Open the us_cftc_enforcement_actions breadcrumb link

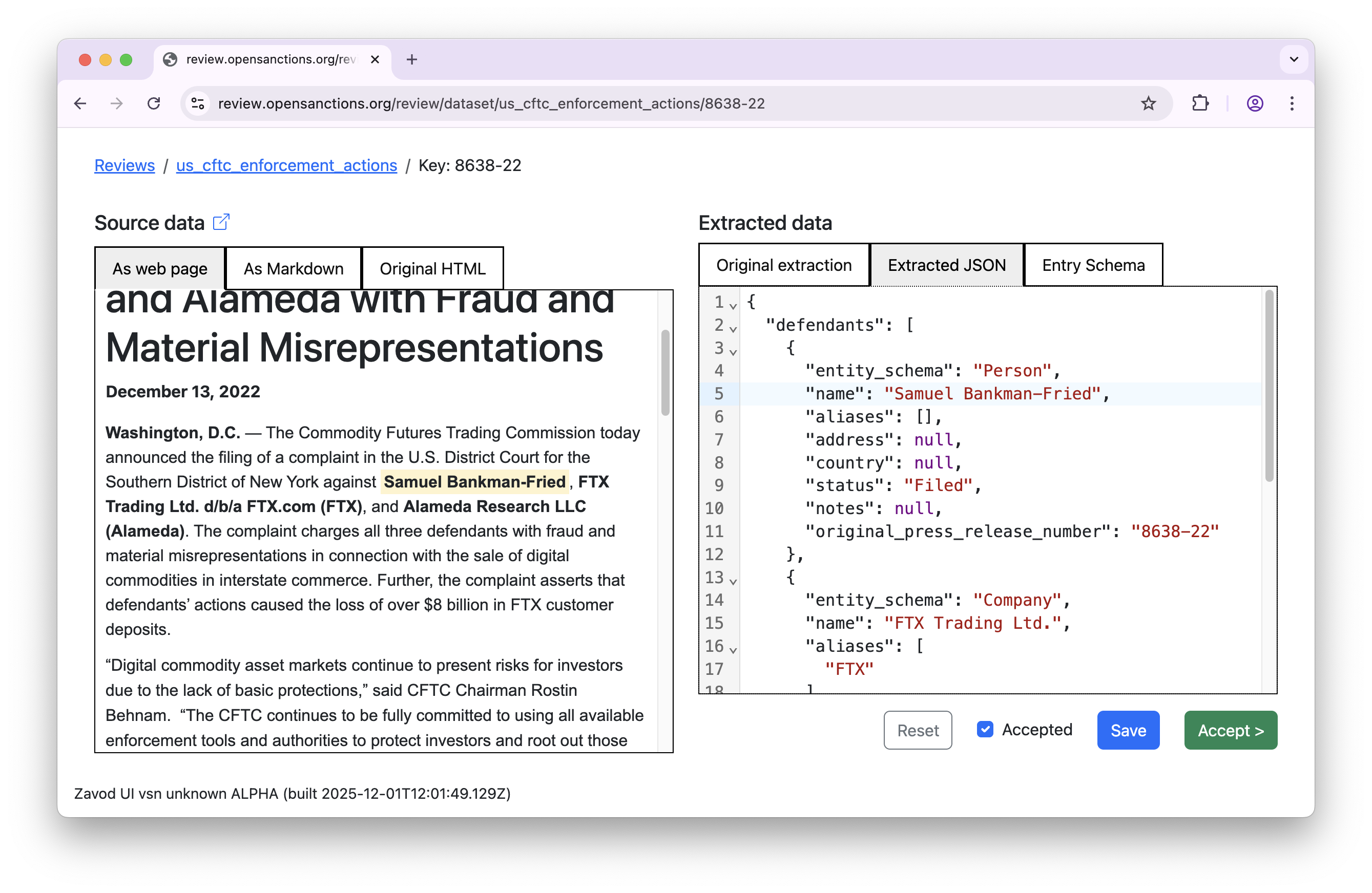[x=286, y=165]
